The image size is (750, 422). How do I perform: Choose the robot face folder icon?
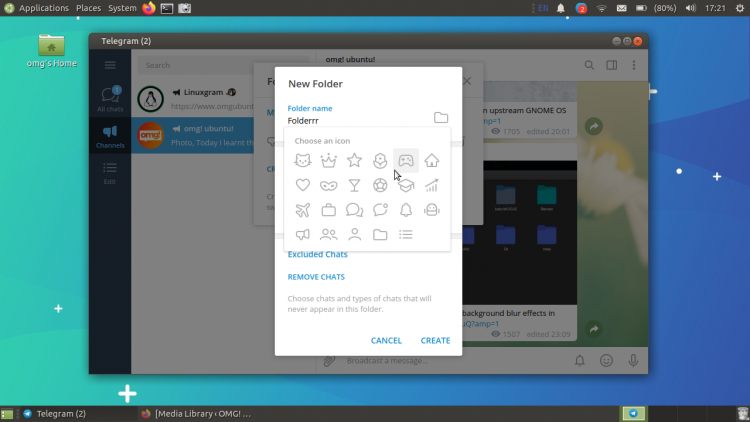point(432,210)
